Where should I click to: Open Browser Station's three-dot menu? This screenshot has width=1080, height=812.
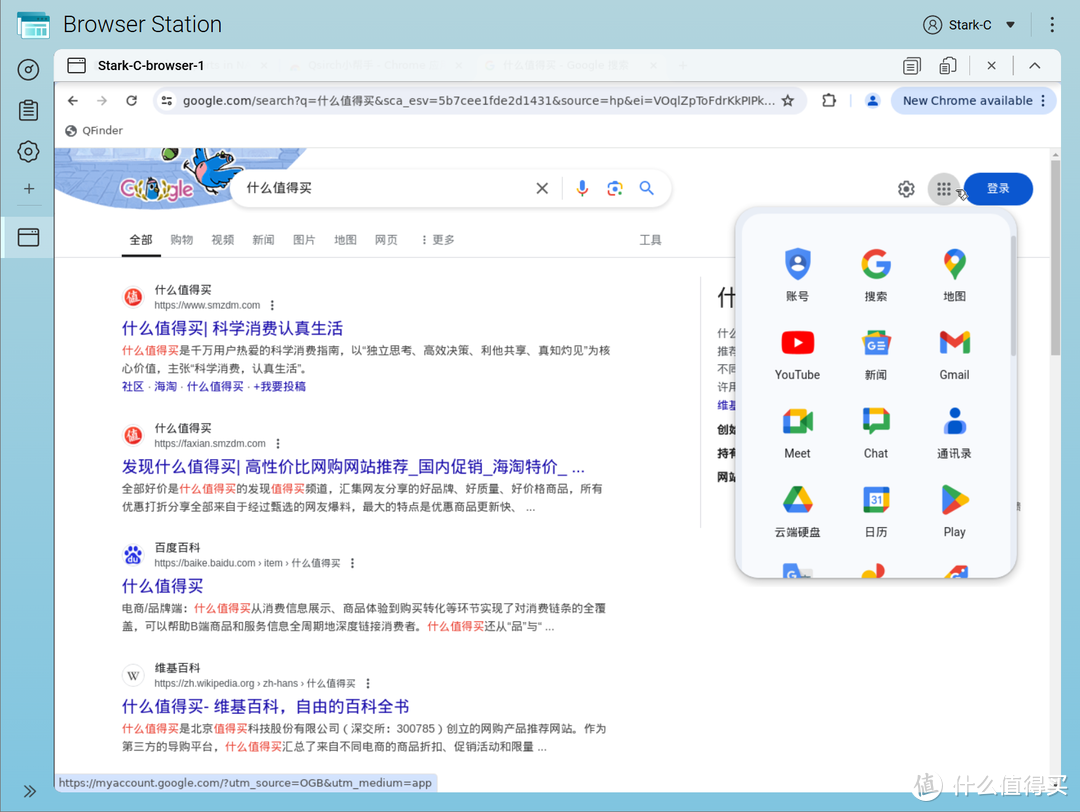[1051, 24]
